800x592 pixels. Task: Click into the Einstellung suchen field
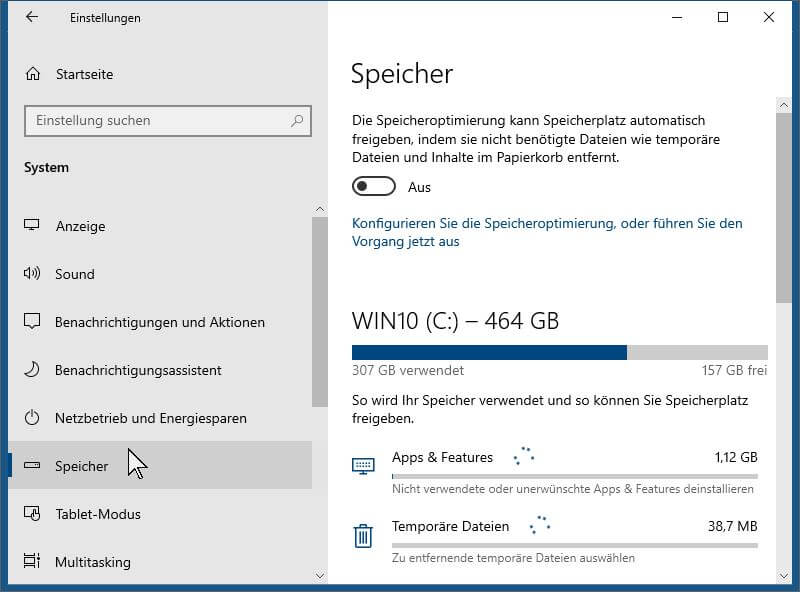(x=167, y=121)
